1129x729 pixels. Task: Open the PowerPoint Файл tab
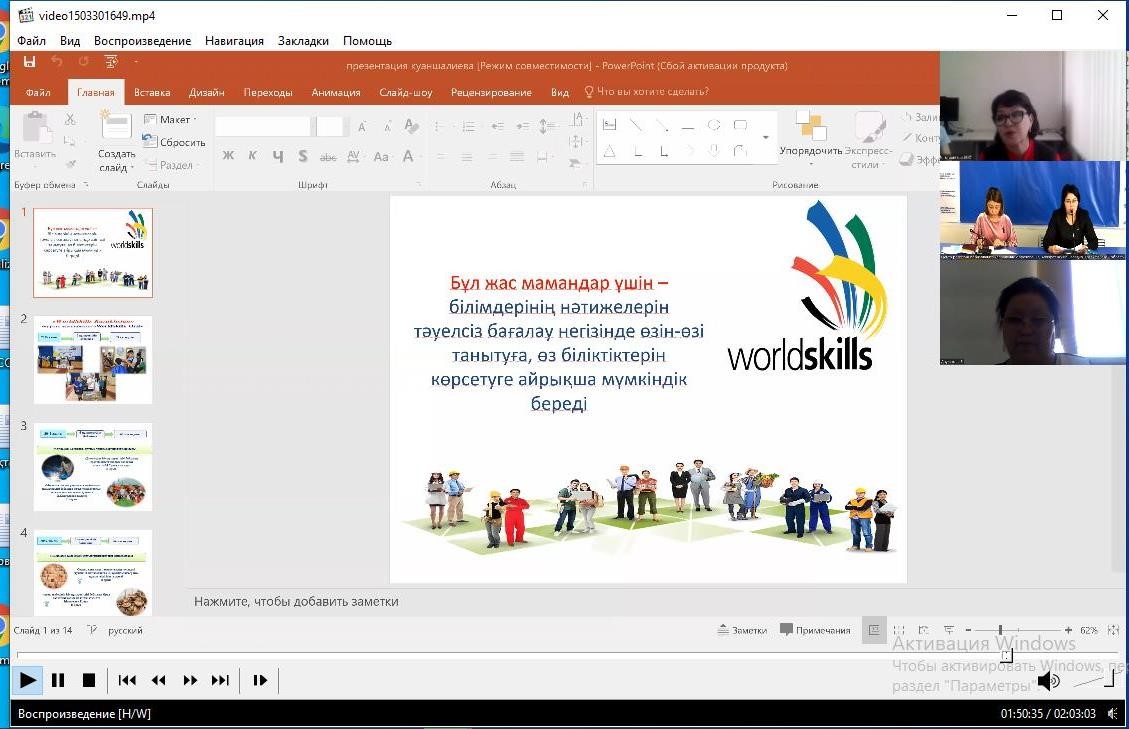point(38,92)
